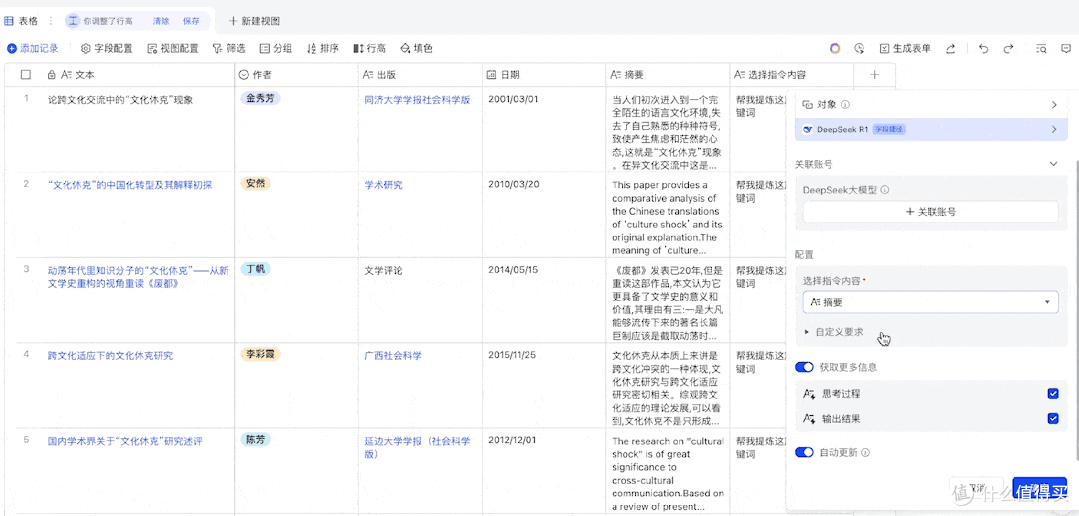Open the 广西社会科学 publication link

click(x=393, y=356)
